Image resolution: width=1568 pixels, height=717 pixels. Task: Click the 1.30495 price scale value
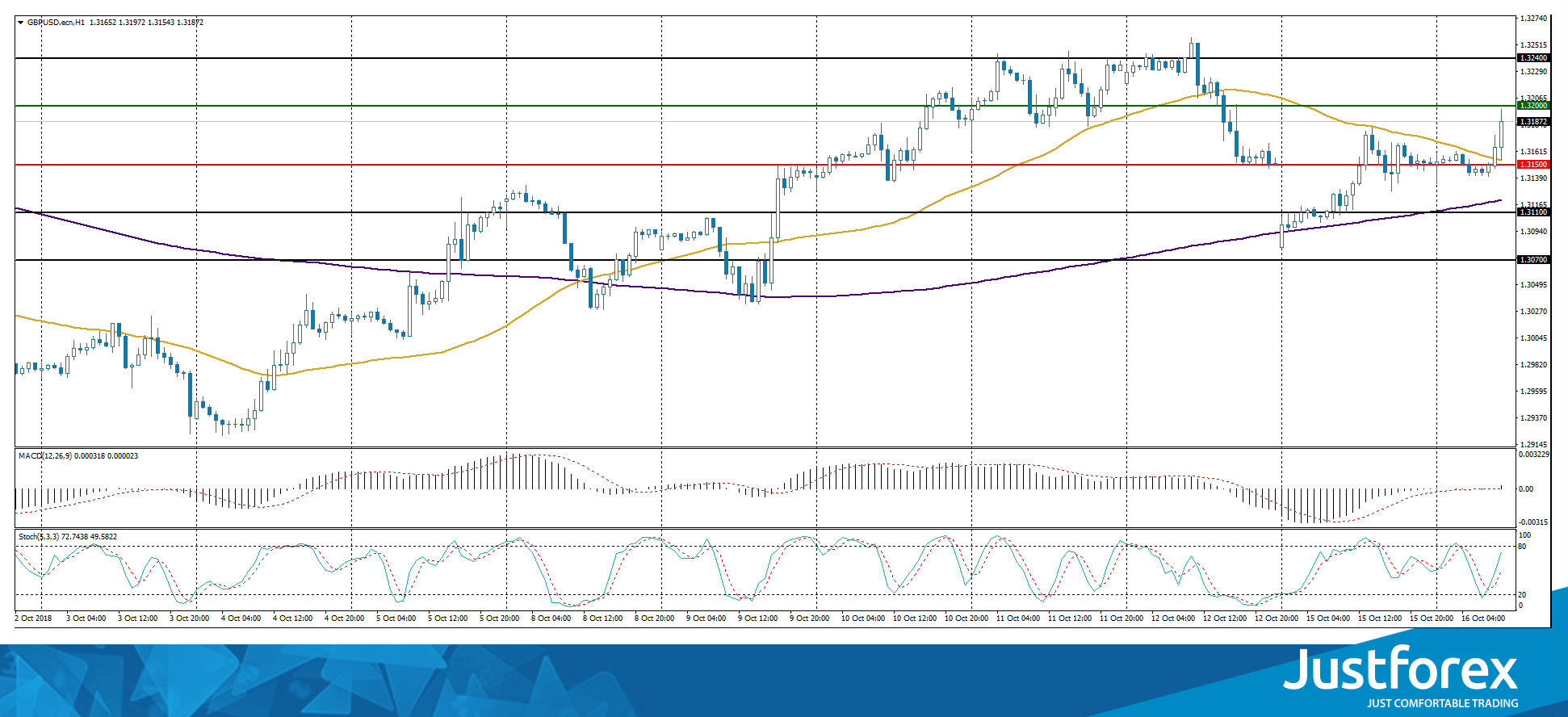pyautogui.click(x=1533, y=285)
